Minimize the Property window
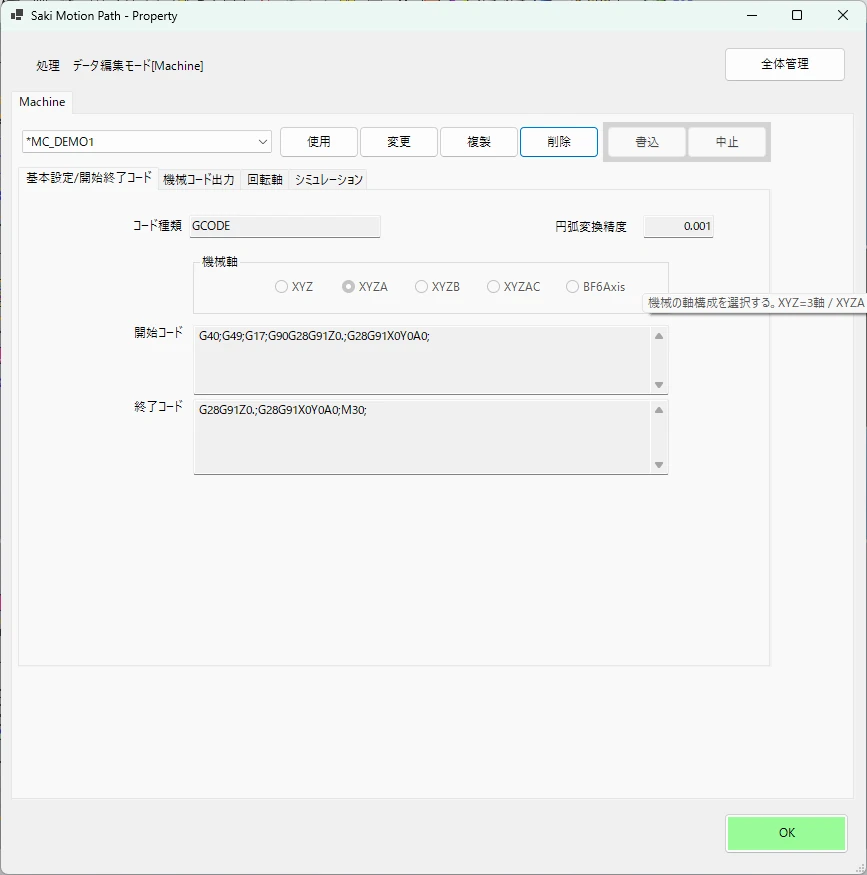The image size is (867, 875). (x=752, y=16)
